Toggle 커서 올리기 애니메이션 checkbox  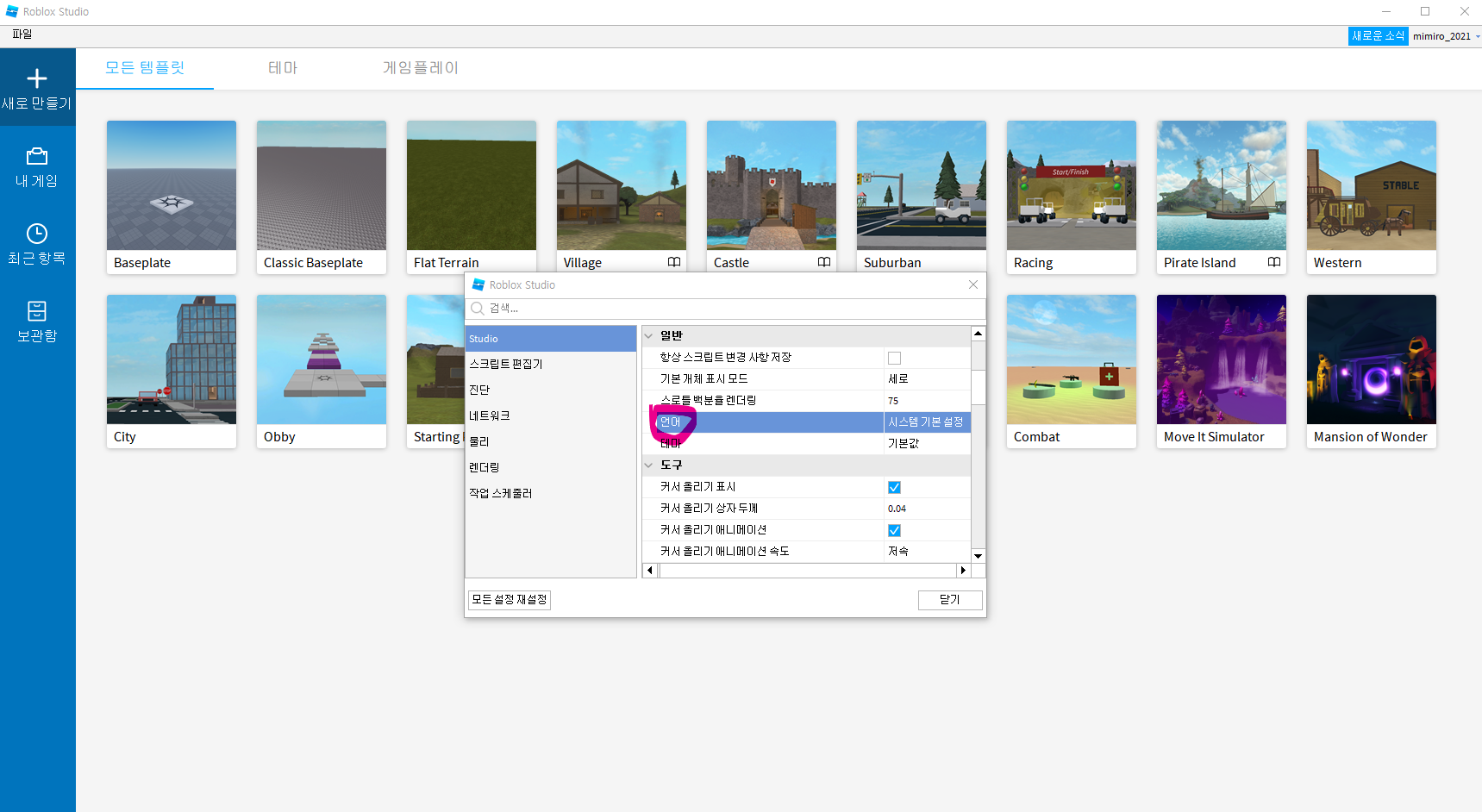point(894,530)
